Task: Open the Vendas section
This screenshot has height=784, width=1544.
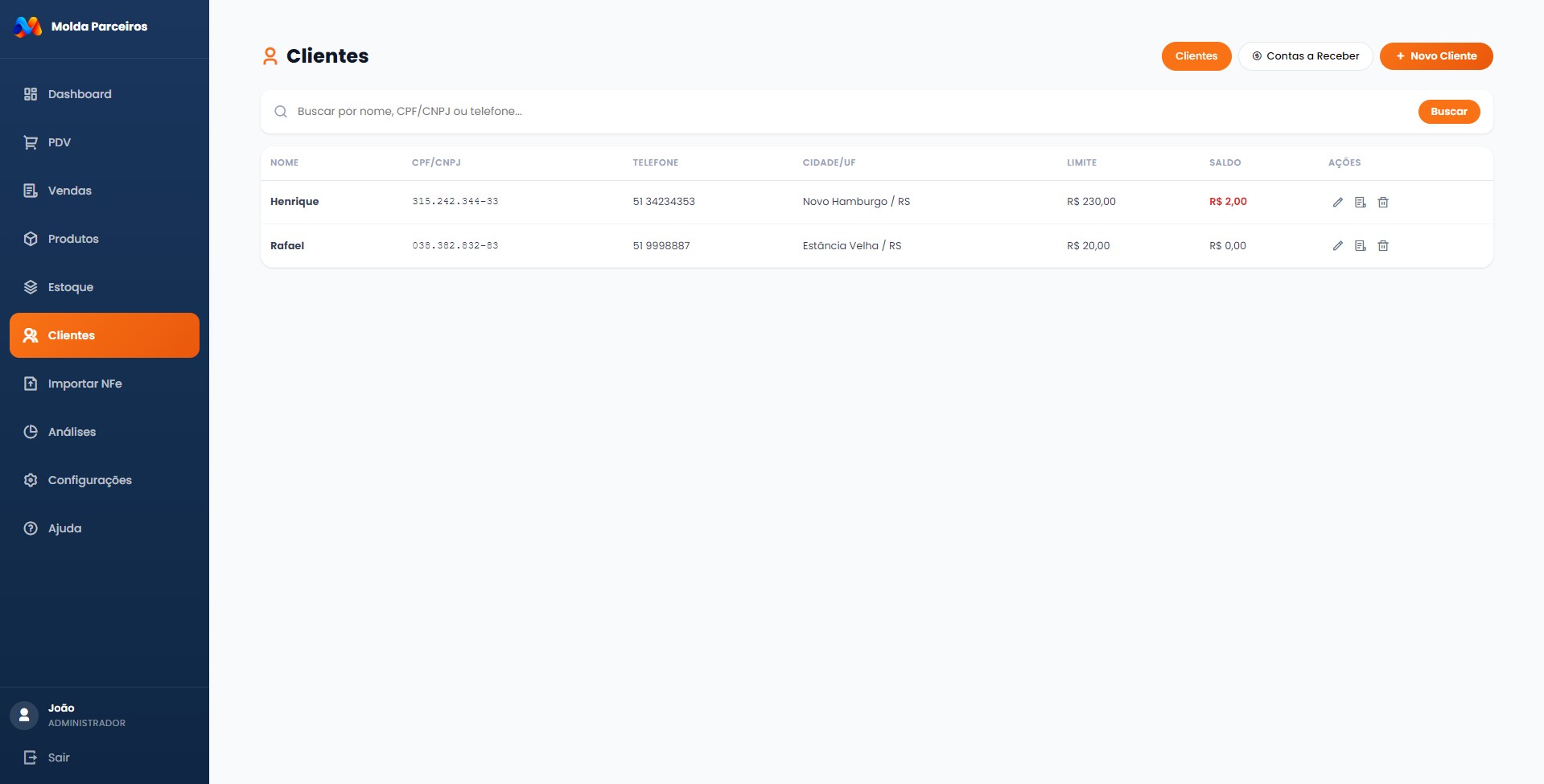Action: (70, 191)
